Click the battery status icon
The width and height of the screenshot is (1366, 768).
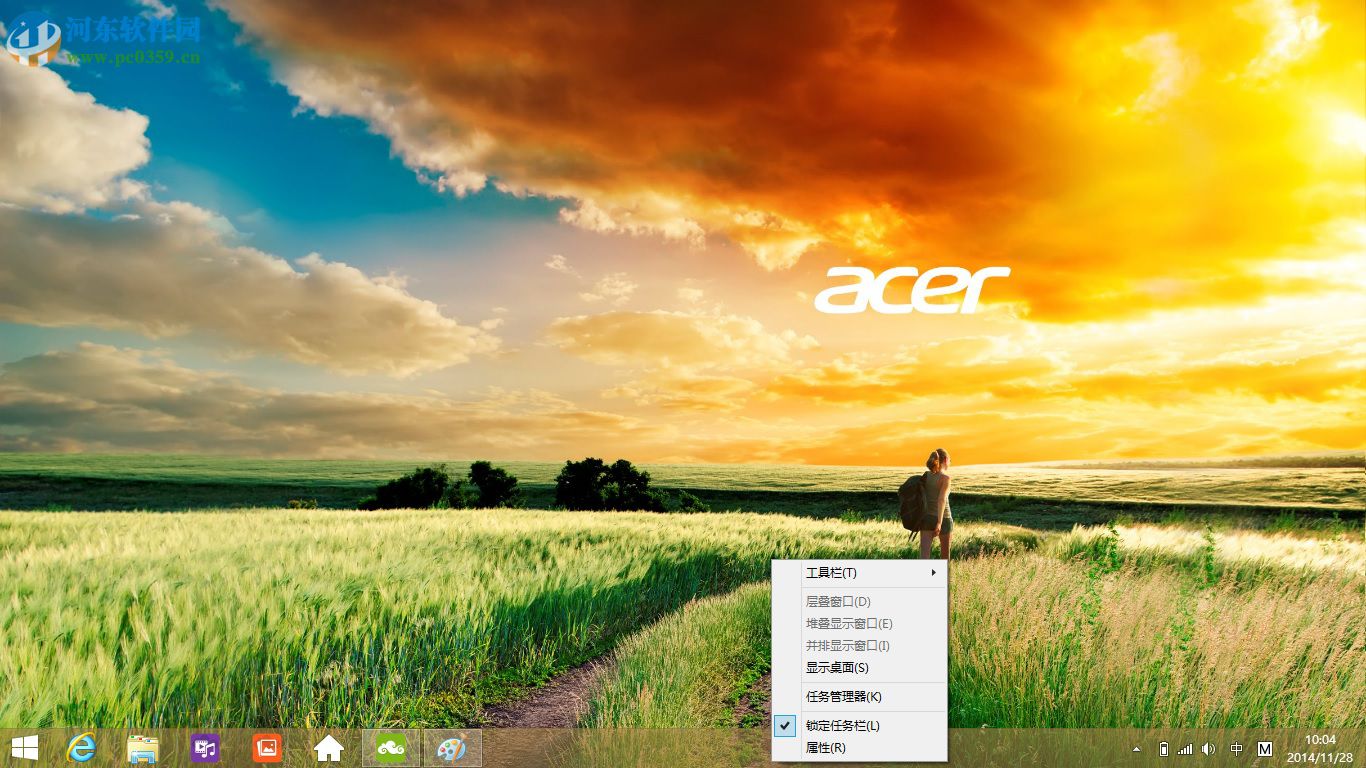click(1164, 749)
